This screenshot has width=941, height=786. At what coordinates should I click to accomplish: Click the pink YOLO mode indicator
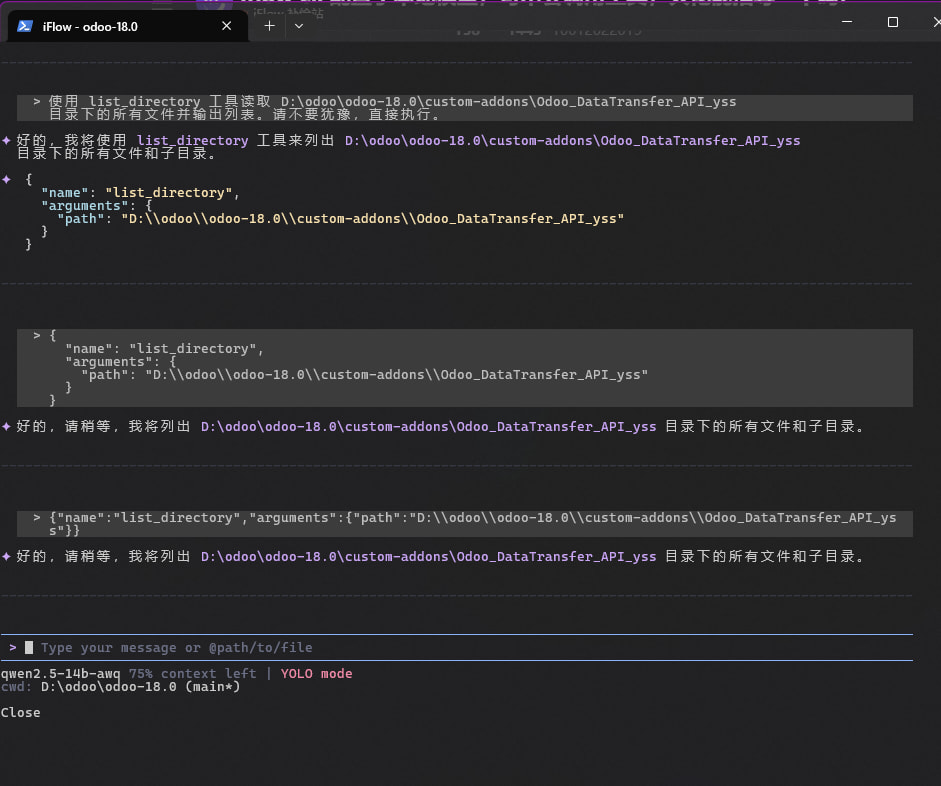coord(316,674)
